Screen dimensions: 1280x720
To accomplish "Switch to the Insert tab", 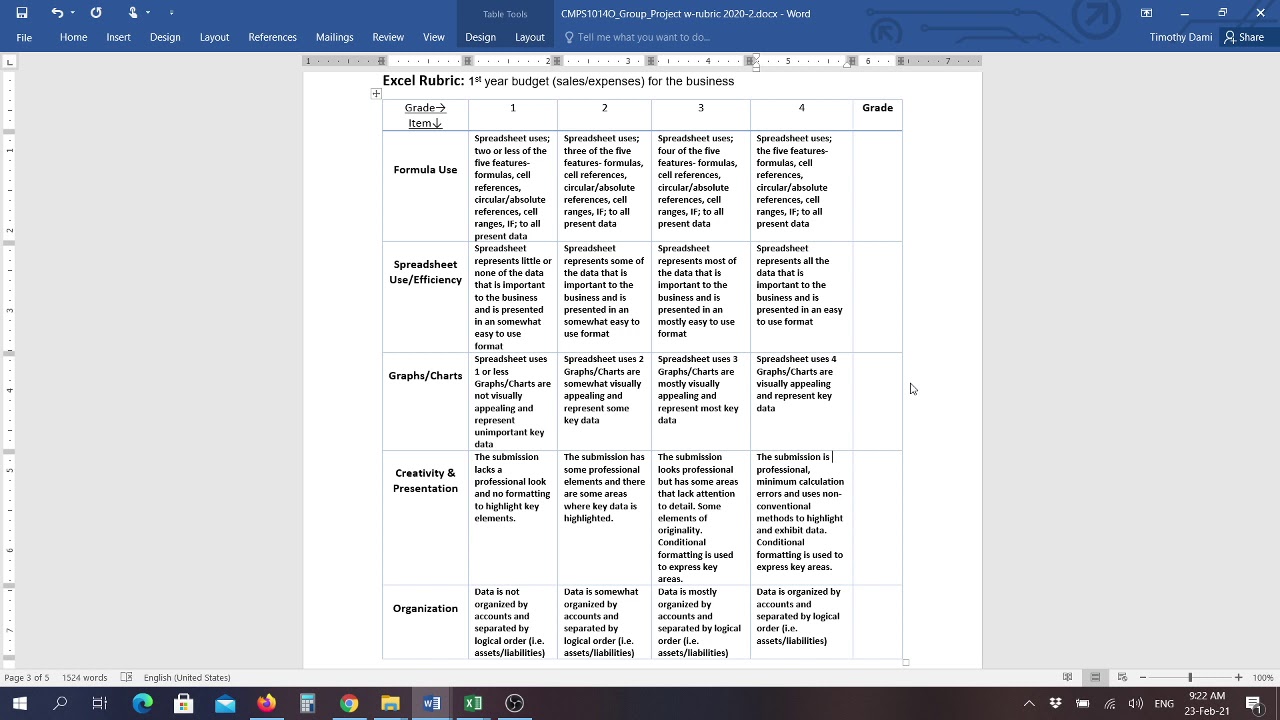I will point(118,37).
